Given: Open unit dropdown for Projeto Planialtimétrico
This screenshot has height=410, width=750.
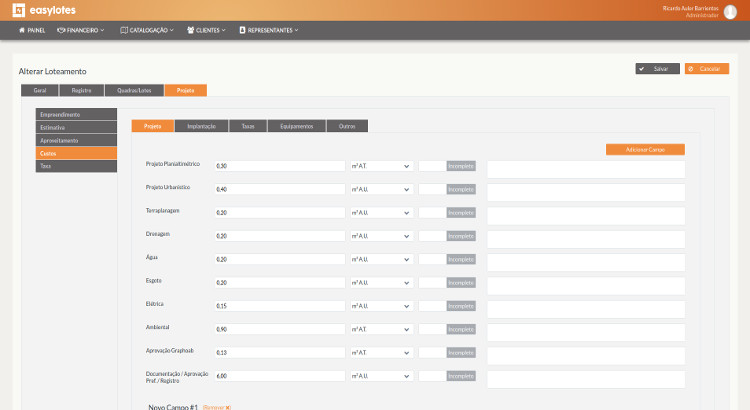Looking at the screenshot, I should (381, 166).
